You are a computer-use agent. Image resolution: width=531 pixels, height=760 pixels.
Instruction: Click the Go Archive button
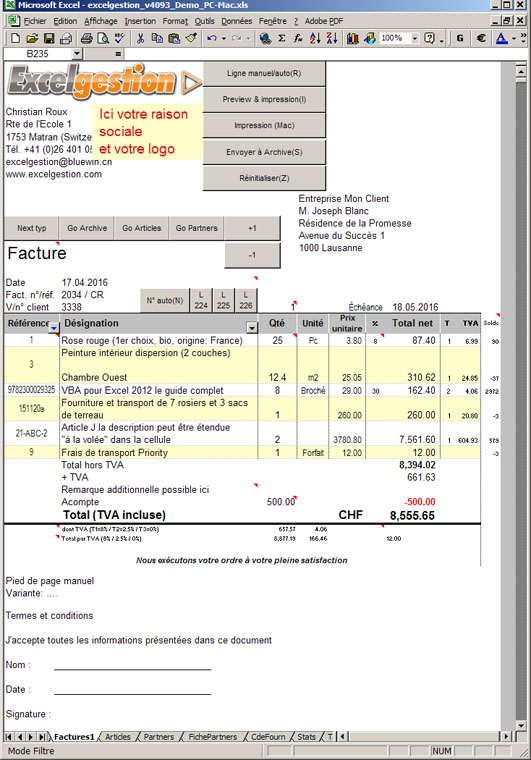coord(87,228)
